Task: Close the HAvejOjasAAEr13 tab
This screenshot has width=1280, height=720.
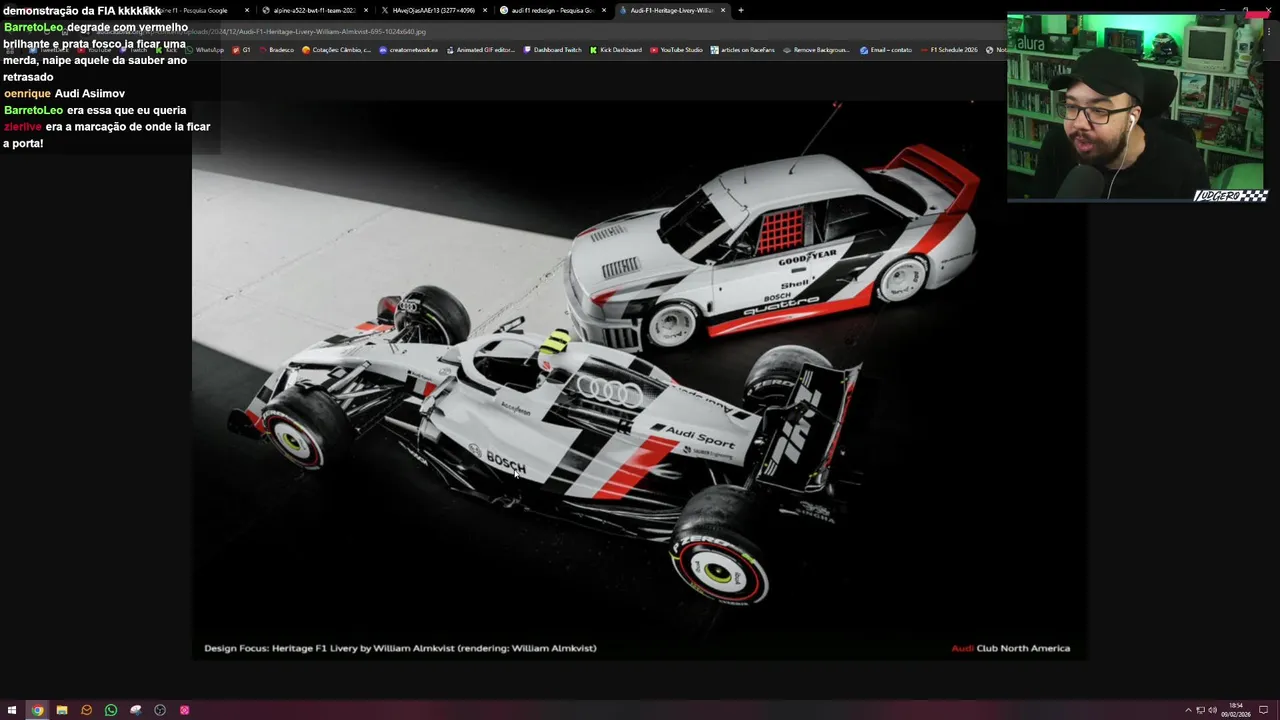Action: pyautogui.click(x=485, y=10)
